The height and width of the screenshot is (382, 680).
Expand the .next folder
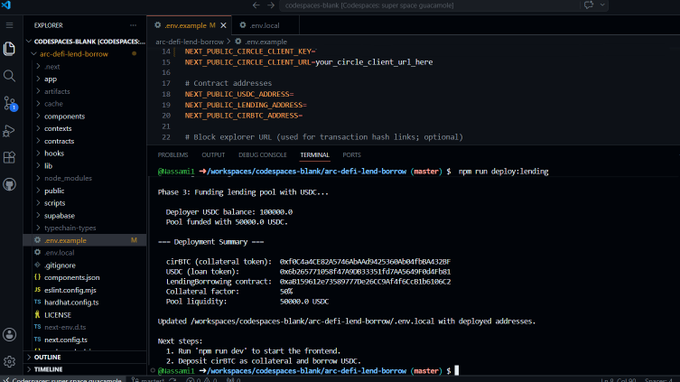[x=85, y=67]
